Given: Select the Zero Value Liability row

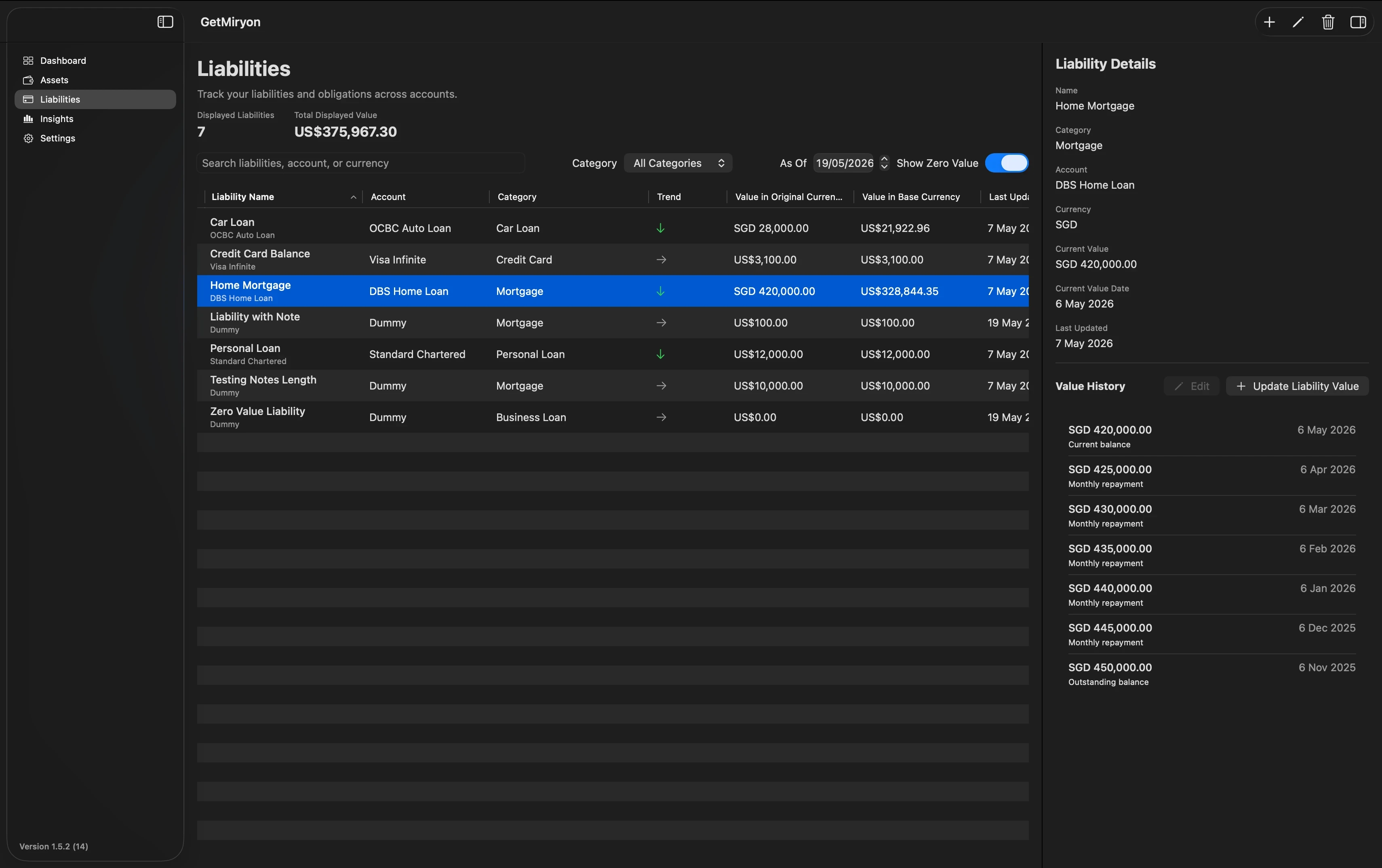Looking at the screenshot, I should click(x=613, y=417).
